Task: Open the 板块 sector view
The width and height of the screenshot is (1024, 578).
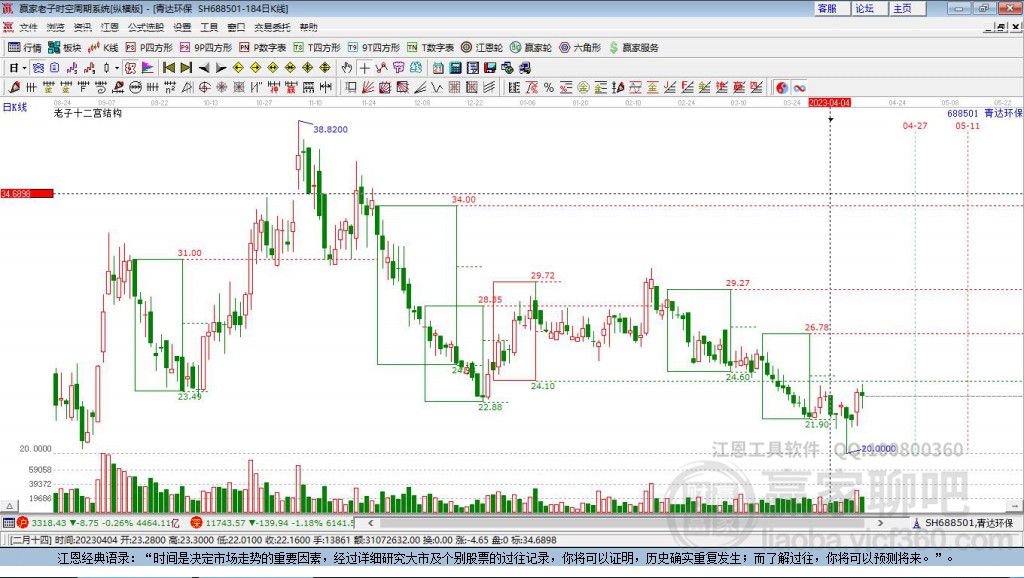Action: point(64,48)
